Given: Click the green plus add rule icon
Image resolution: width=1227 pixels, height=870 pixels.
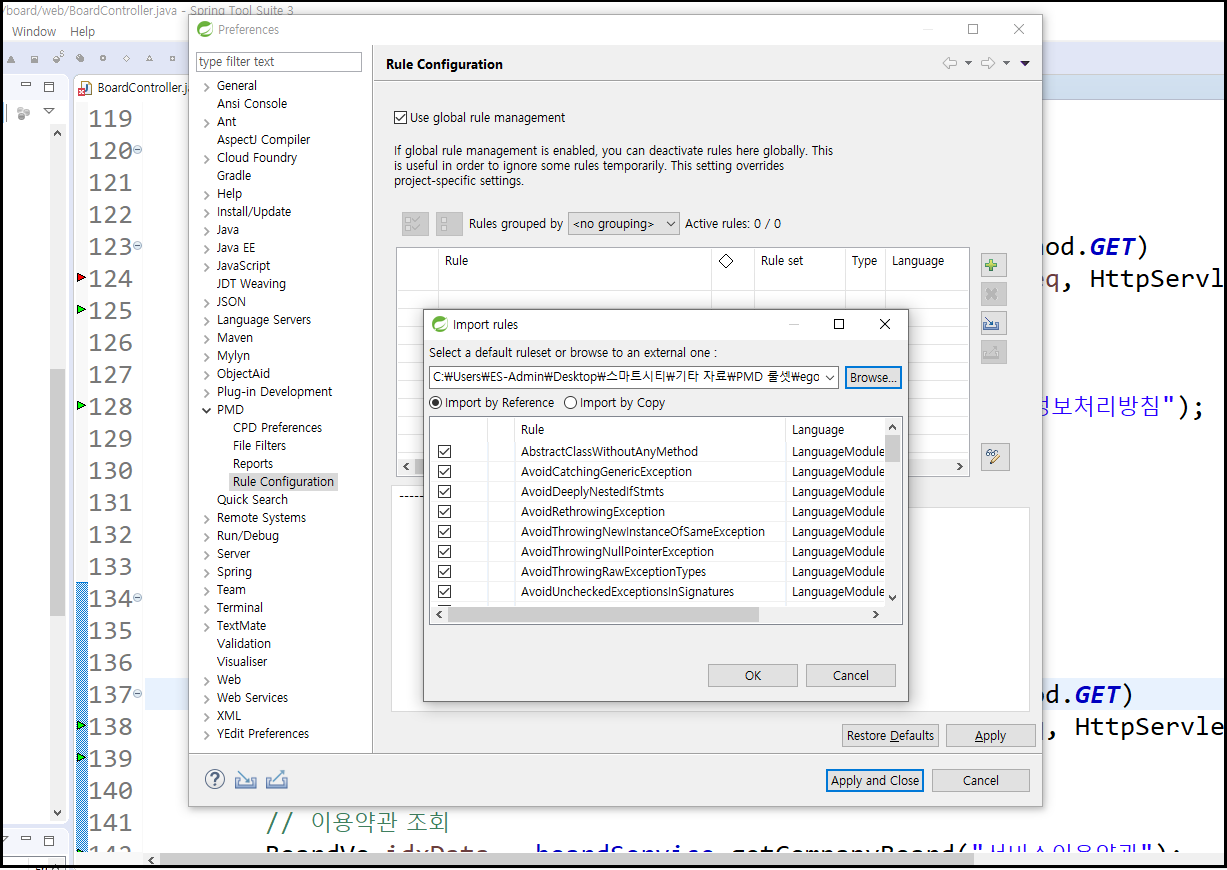Looking at the screenshot, I should point(993,265).
